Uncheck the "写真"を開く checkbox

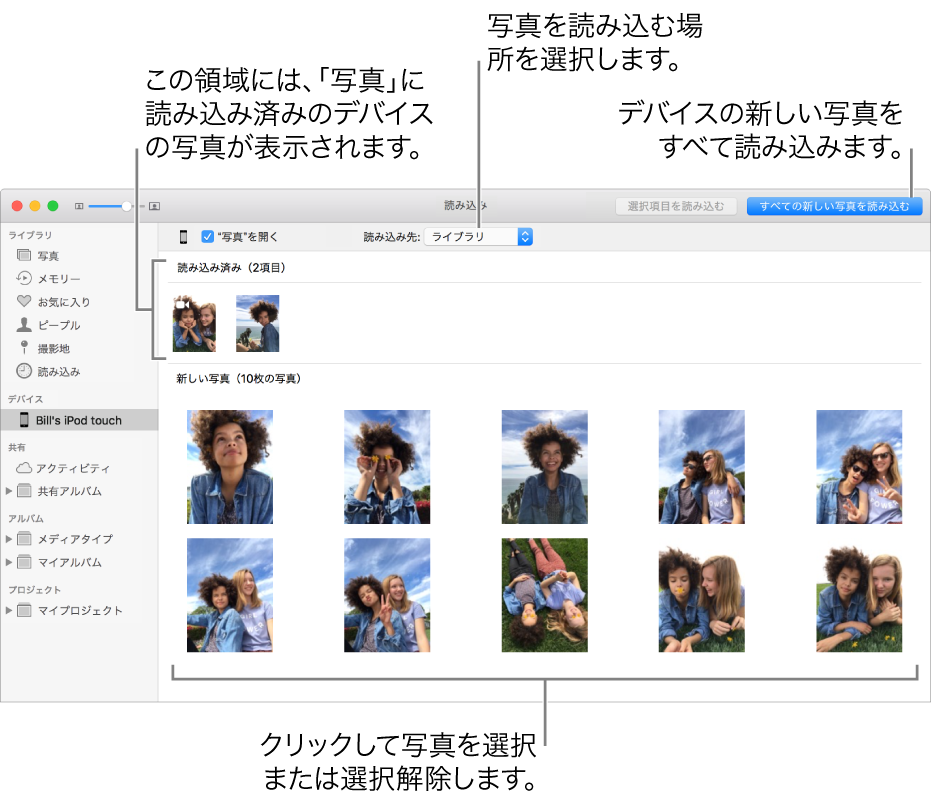click(x=207, y=236)
